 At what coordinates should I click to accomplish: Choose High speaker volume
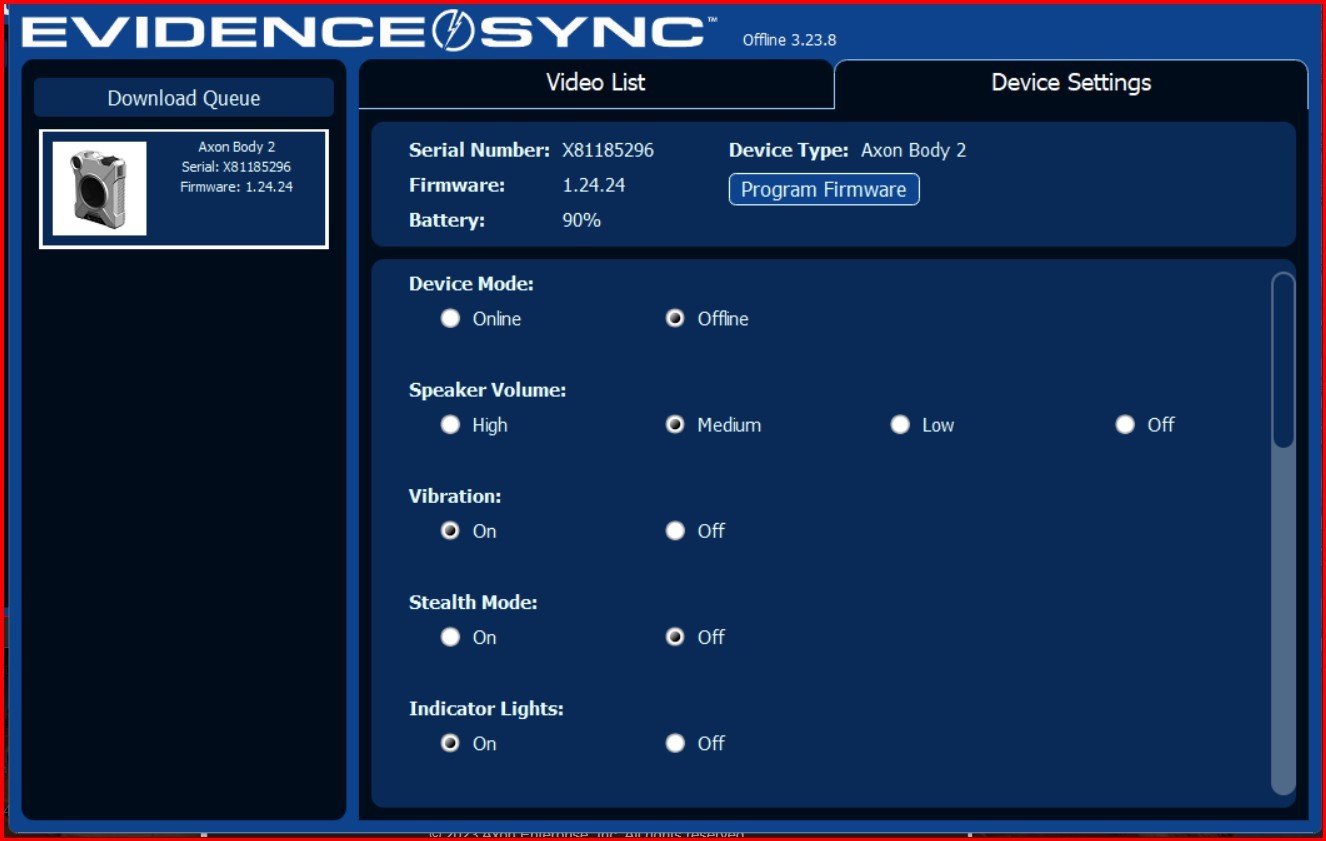[x=451, y=425]
